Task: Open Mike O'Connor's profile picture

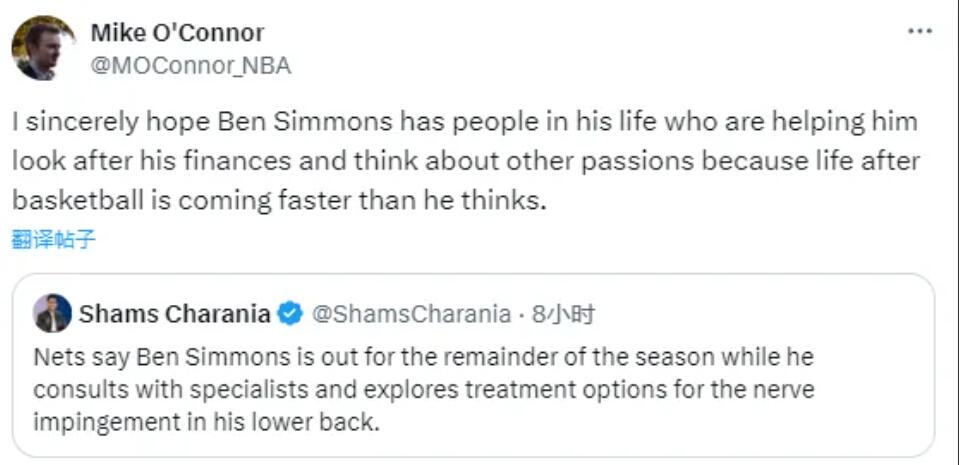Action: click(x=44, y=48)
